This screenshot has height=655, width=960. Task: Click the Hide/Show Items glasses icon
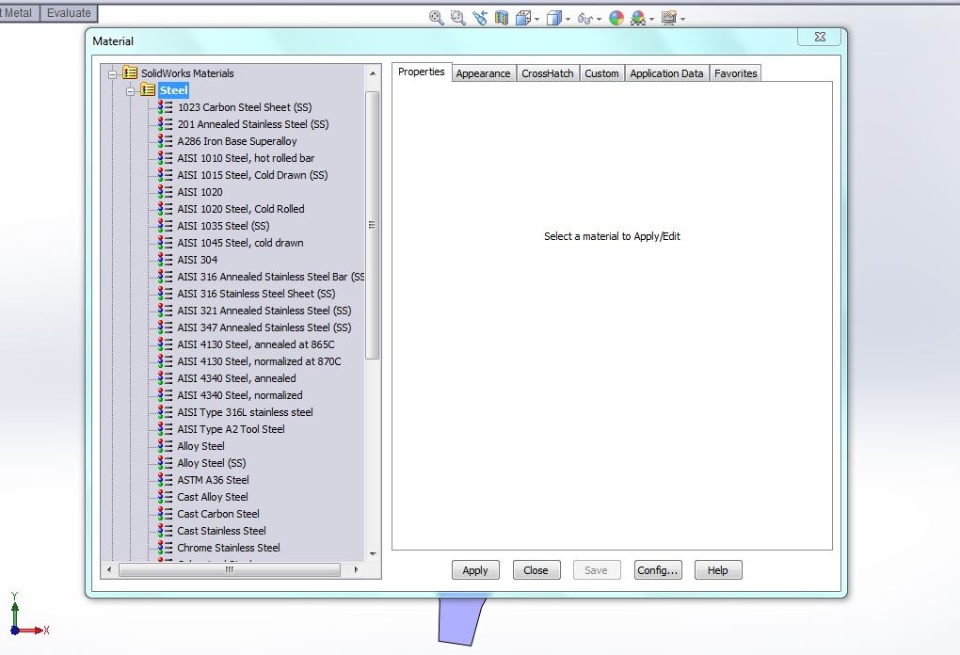[585, 18]
